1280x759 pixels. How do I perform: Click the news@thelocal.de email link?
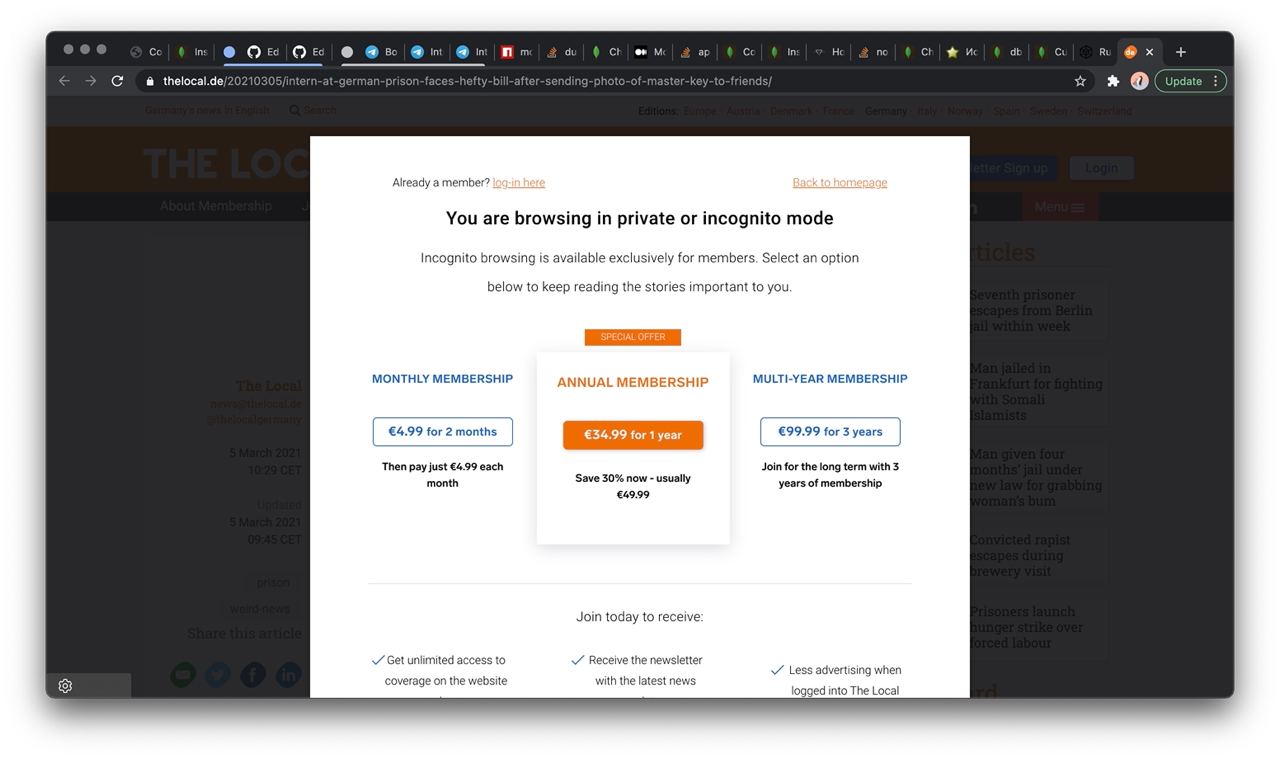click(x=256, y=404)
